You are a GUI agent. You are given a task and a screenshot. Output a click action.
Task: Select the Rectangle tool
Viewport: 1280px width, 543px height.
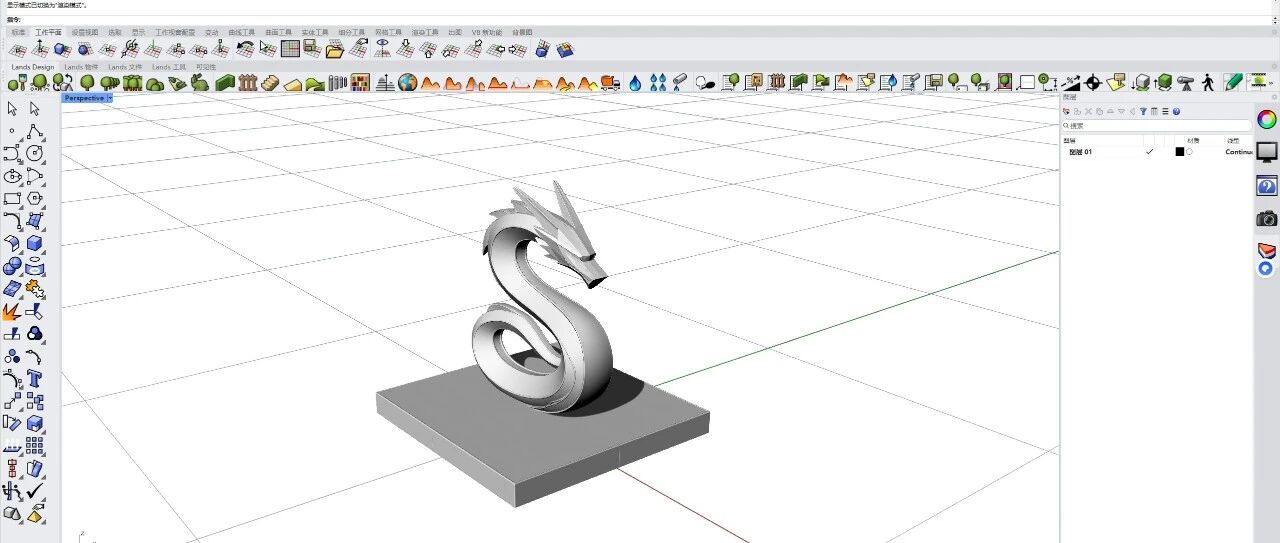pyautogui.click(x=12, y=198)
